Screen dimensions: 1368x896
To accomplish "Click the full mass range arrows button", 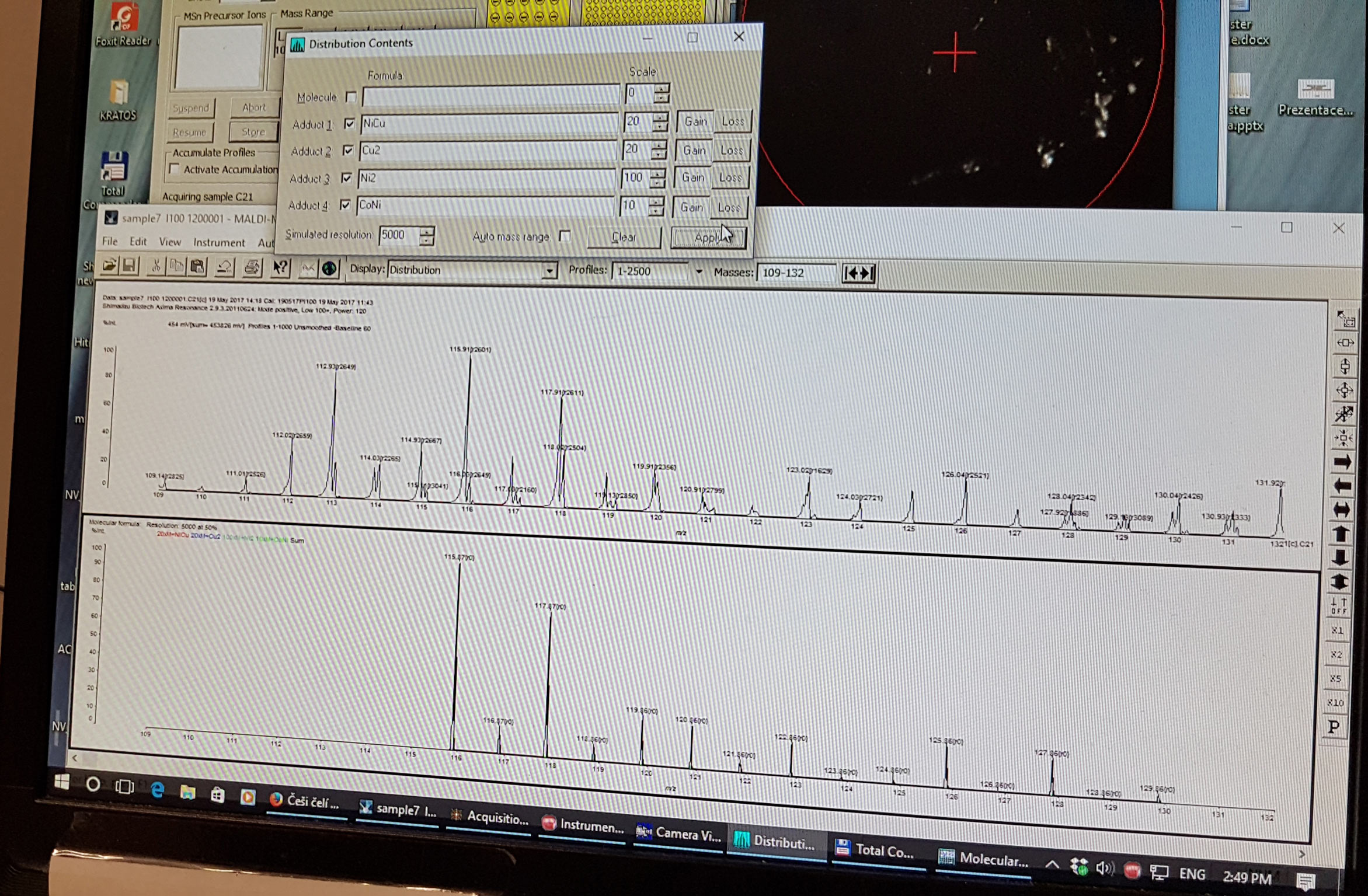I will 858,273.
